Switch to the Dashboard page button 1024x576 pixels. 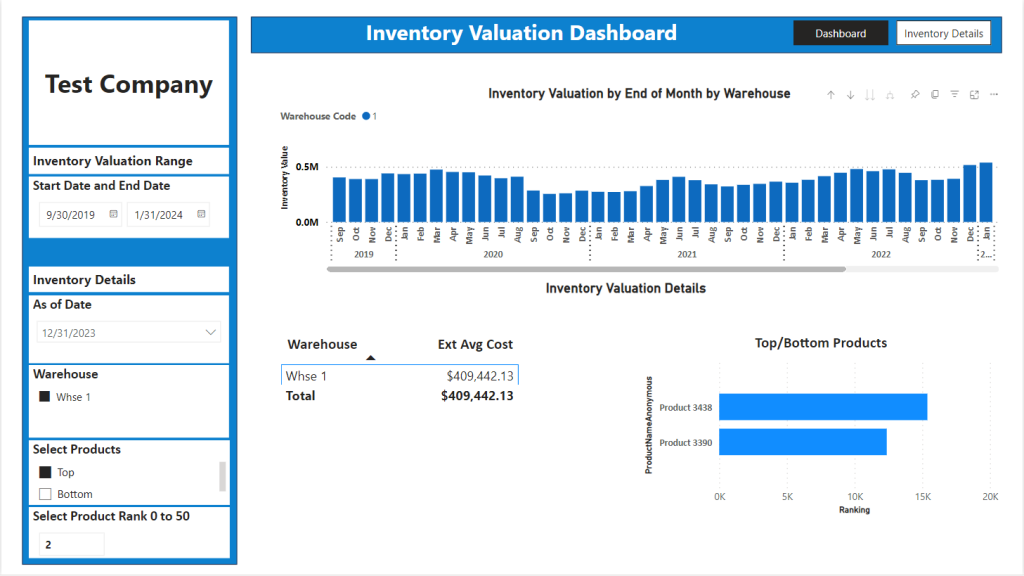tap(840, 33)
